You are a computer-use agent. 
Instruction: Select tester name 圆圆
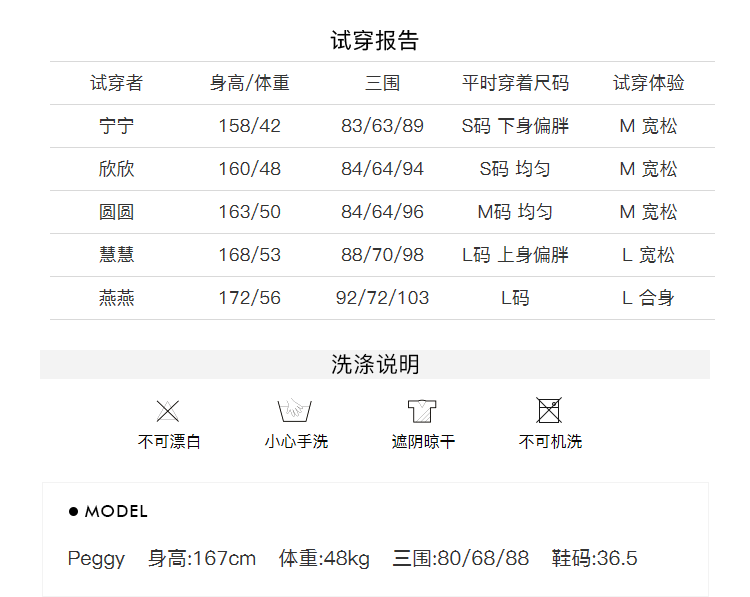coord(116,212)
